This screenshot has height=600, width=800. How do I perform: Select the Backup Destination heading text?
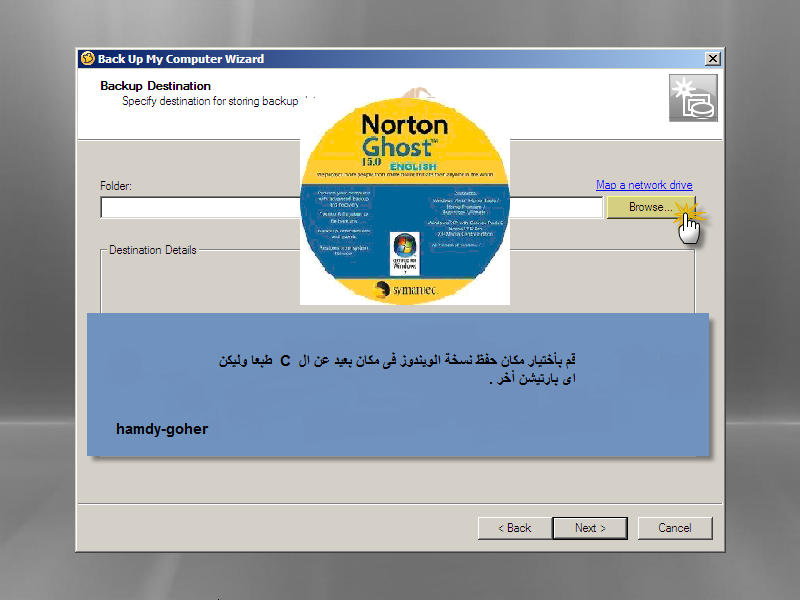[155, 86]
